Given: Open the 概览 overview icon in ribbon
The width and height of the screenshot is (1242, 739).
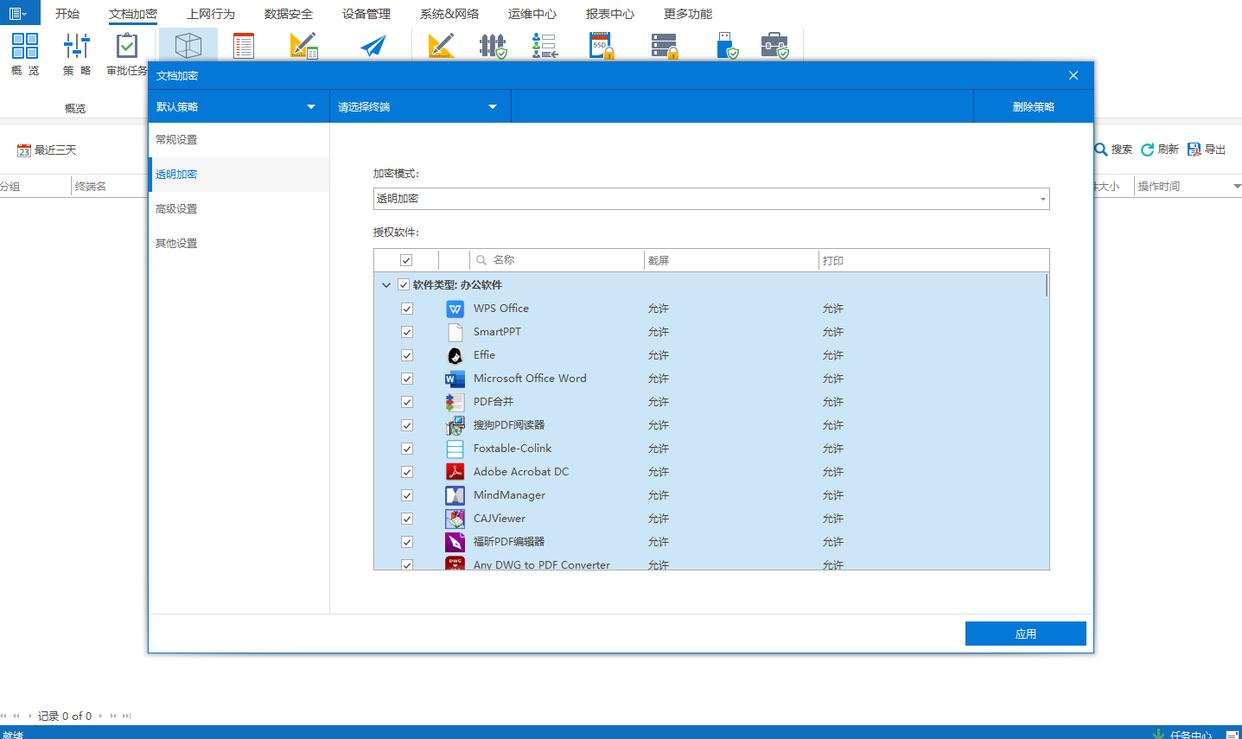Looking at the screenshot, I should 25,46.
